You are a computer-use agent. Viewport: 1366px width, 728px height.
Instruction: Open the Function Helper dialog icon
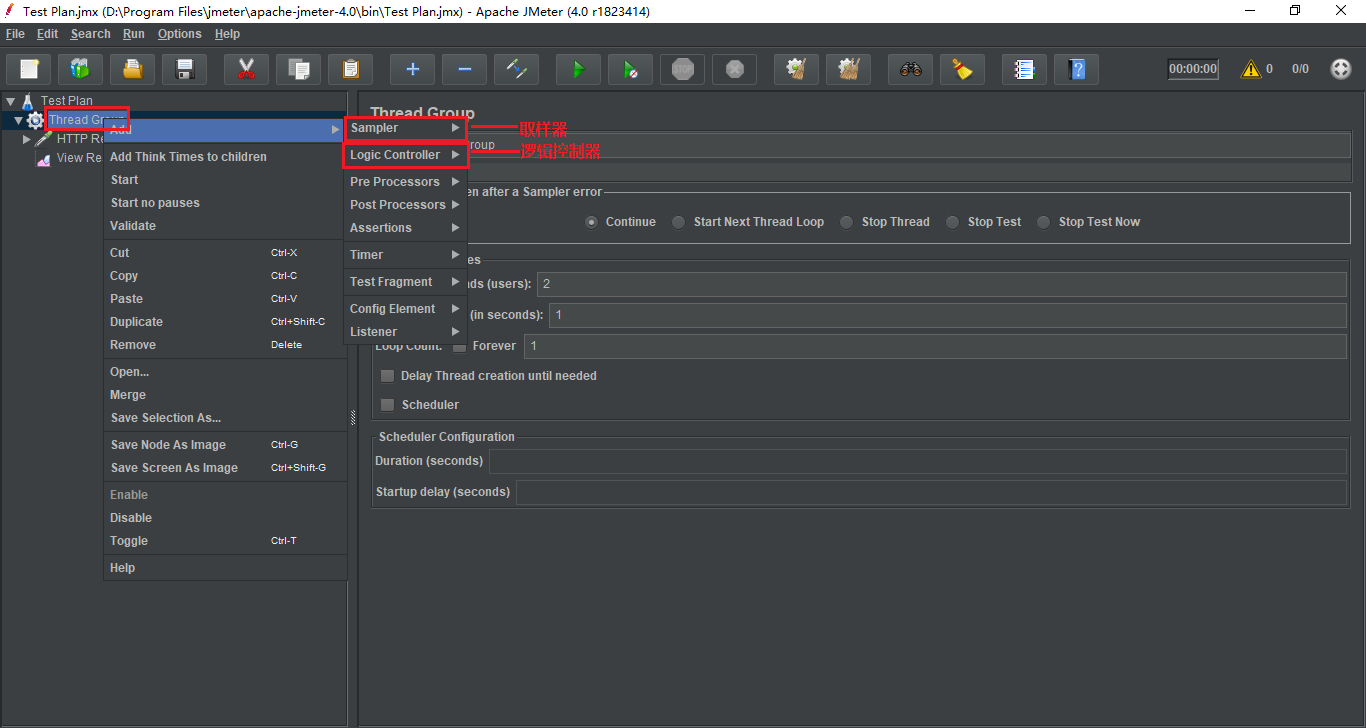coord(1024,69)
